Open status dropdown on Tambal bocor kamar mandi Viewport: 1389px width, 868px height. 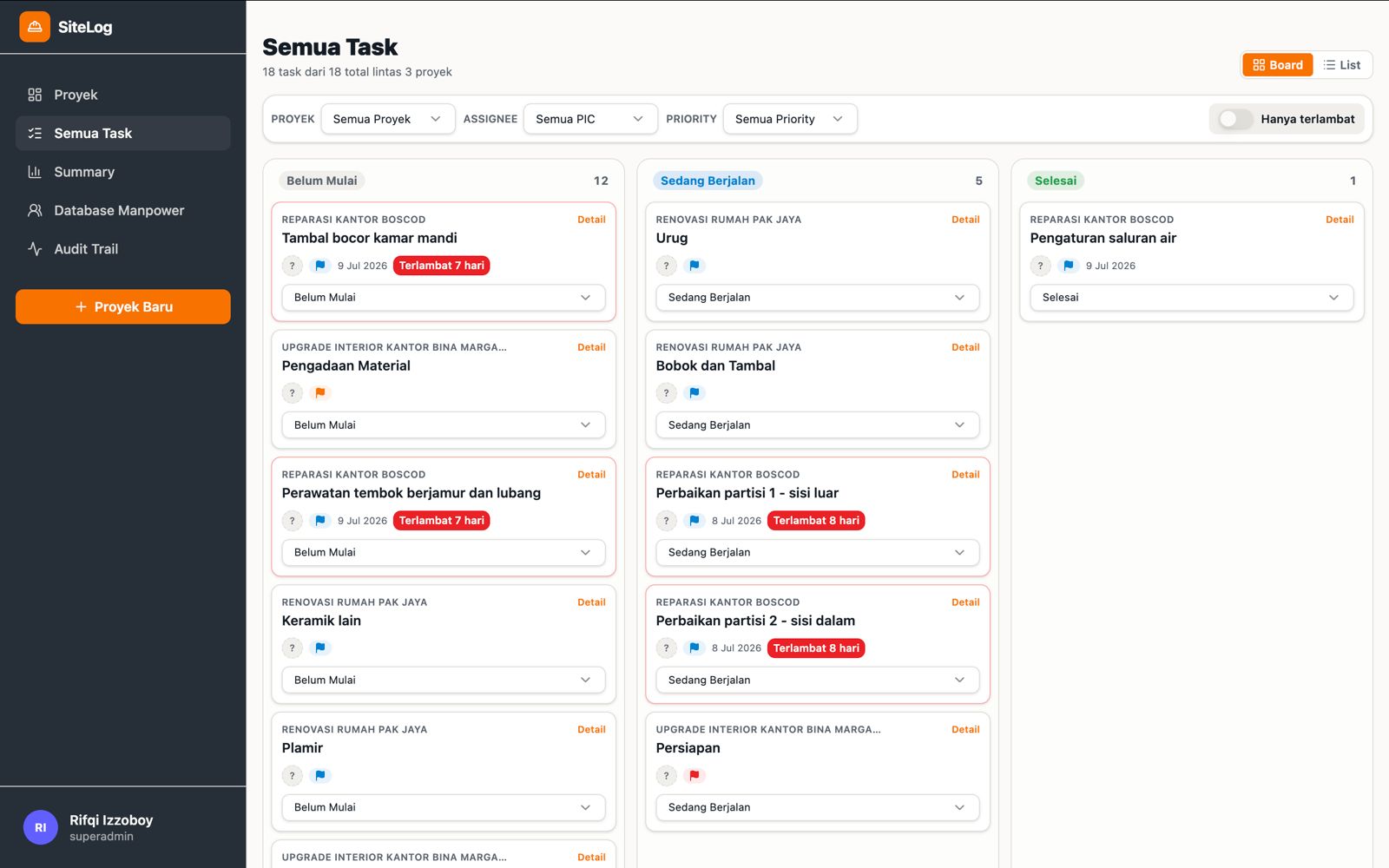(x=444, y=298)
